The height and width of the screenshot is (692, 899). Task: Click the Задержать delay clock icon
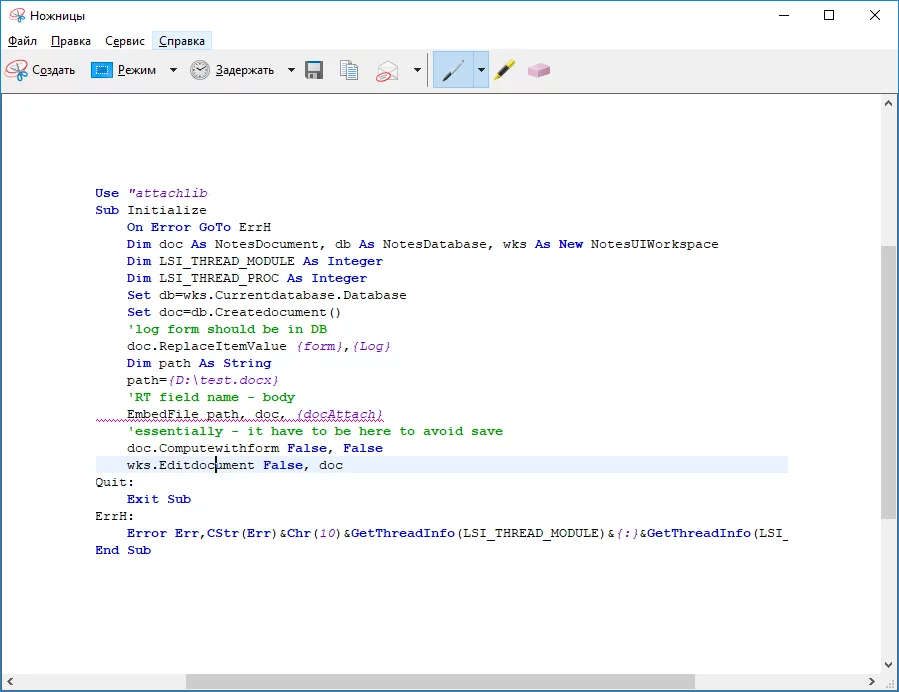pos(200,70)
